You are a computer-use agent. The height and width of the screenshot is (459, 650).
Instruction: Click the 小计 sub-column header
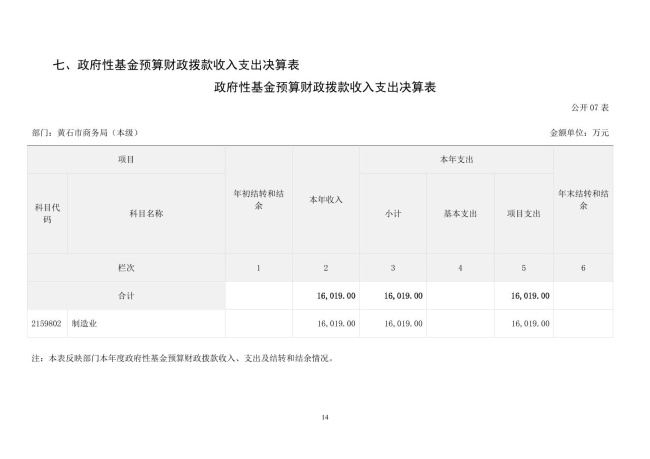point(392,213)
